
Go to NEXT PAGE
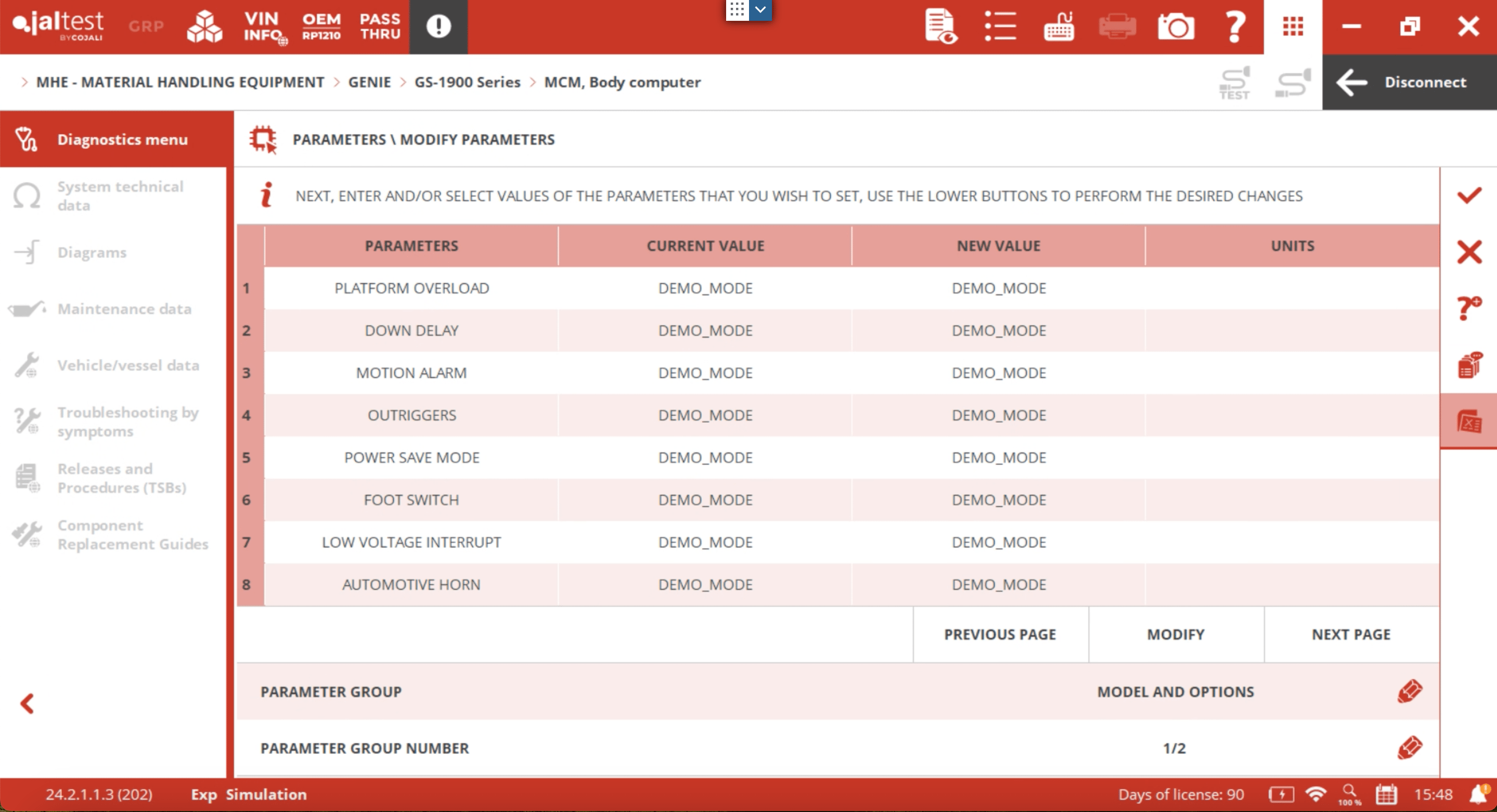pos(1350,634)
